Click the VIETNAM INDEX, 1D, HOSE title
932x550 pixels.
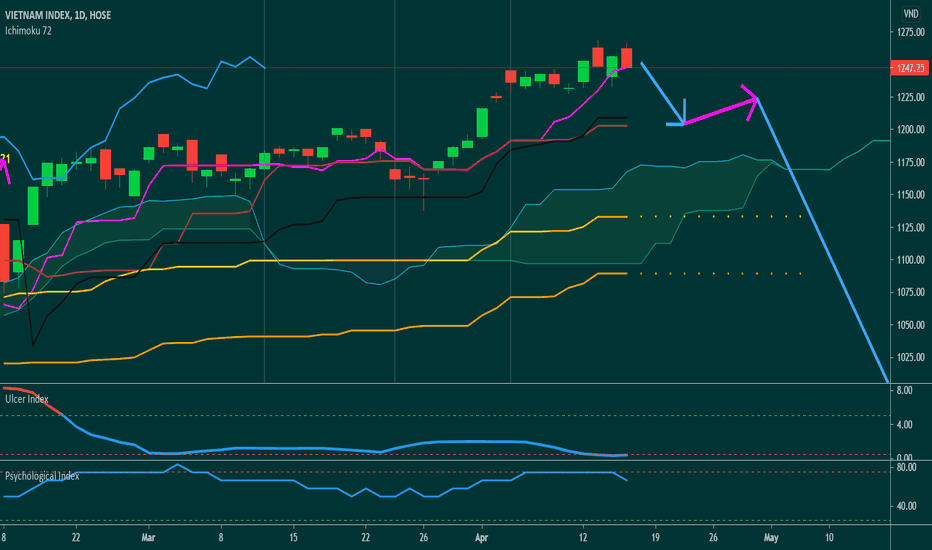tap(58, 15)
